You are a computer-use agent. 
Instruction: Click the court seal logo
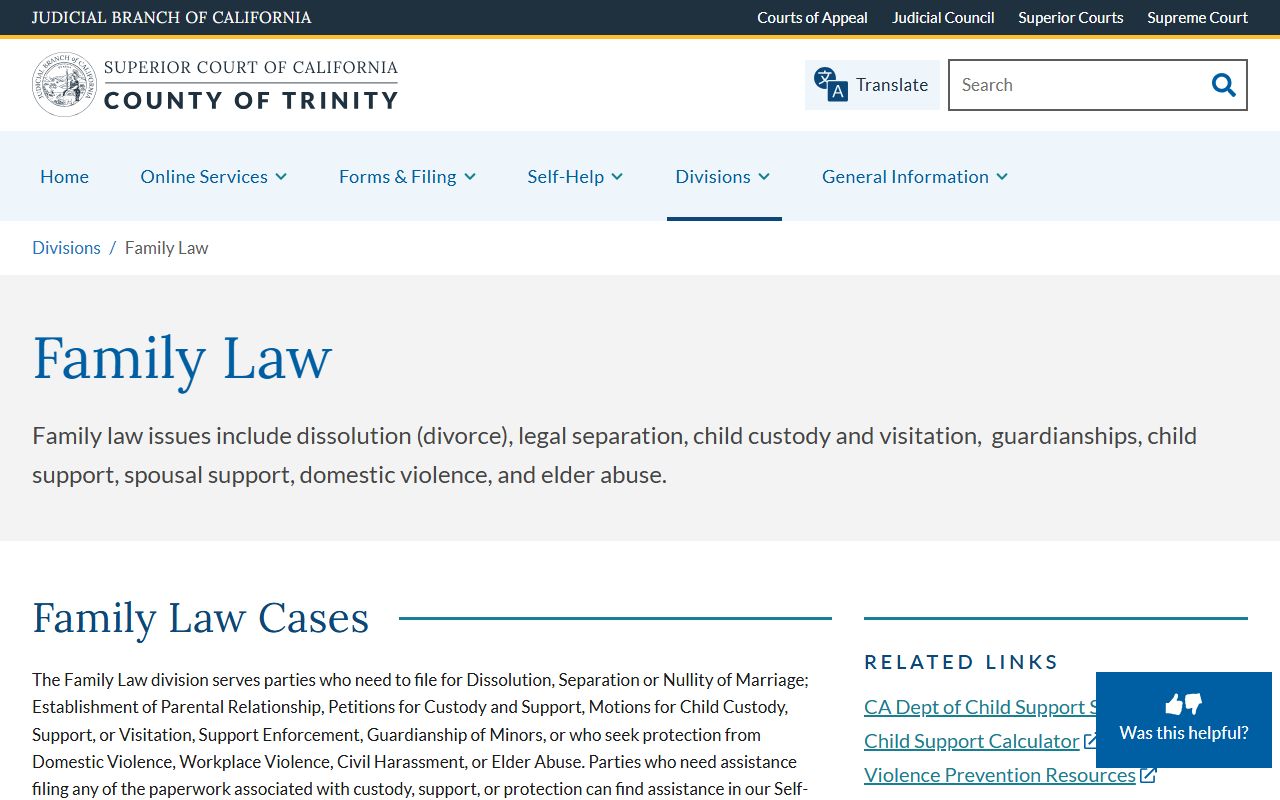coord(65,85)
